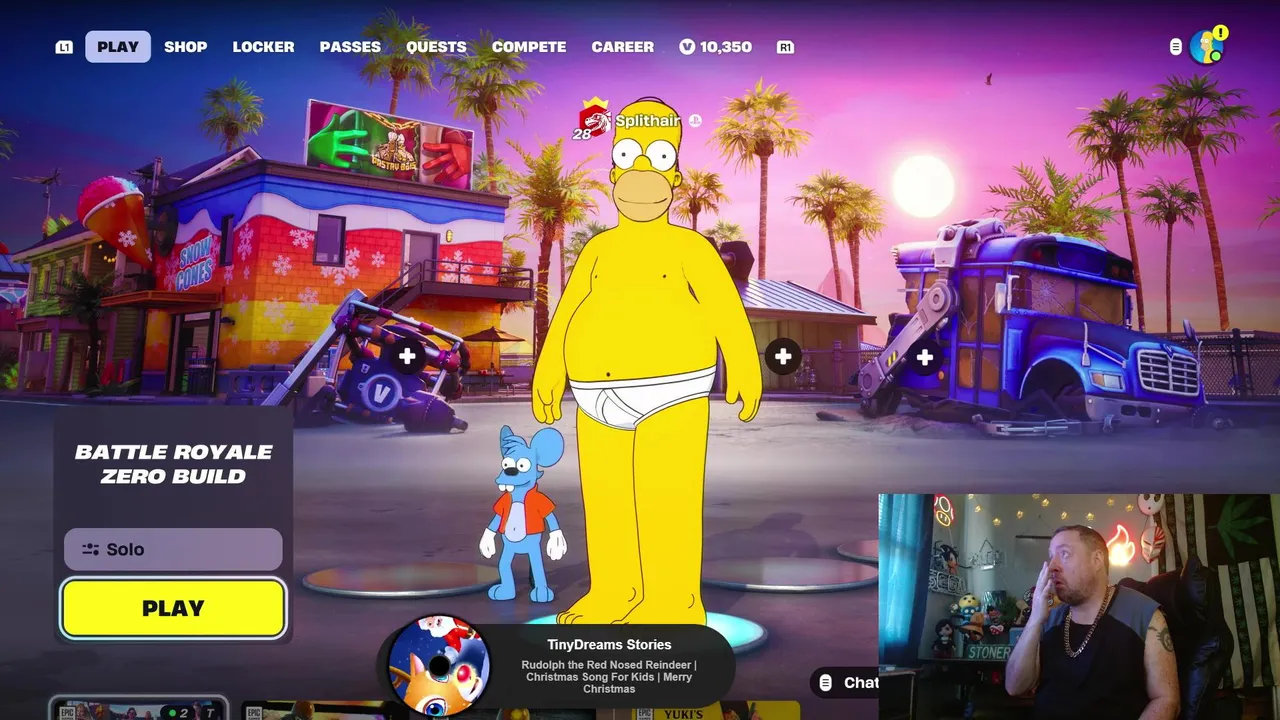Viewport: 1280px width, 720px height.
Task: Click the L1 shoulder button indicator
Action: point(64,47)
